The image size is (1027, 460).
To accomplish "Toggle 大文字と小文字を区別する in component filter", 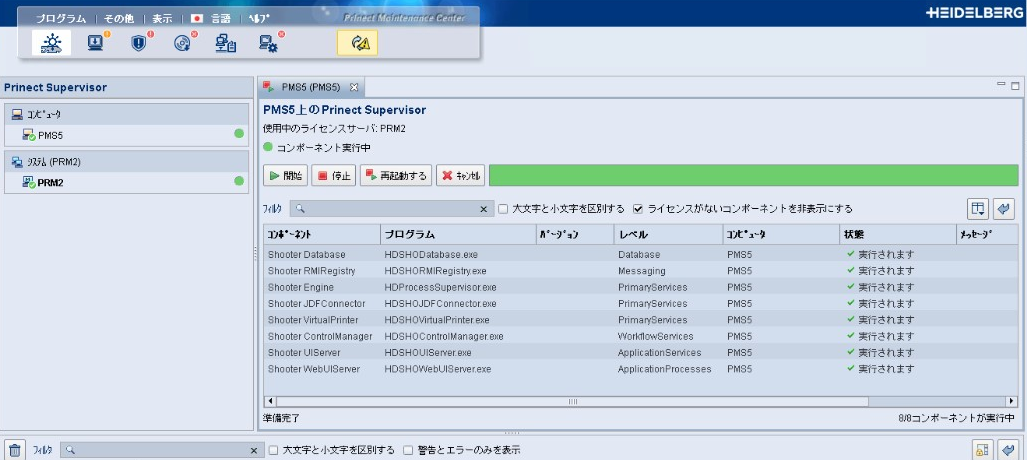I will (x=503, y=209).
